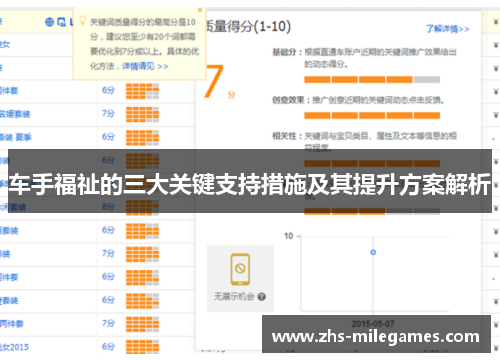This screenshot has height=362, width=500.
Task: Open the 名媛套装 keyword link
Action: click(15, 114)
